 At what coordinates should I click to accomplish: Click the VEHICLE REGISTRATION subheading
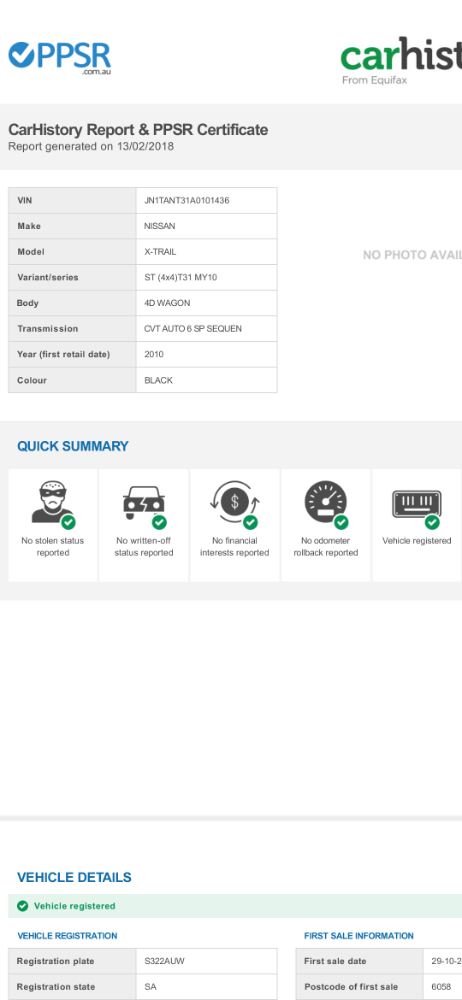[x=67, y=936]
